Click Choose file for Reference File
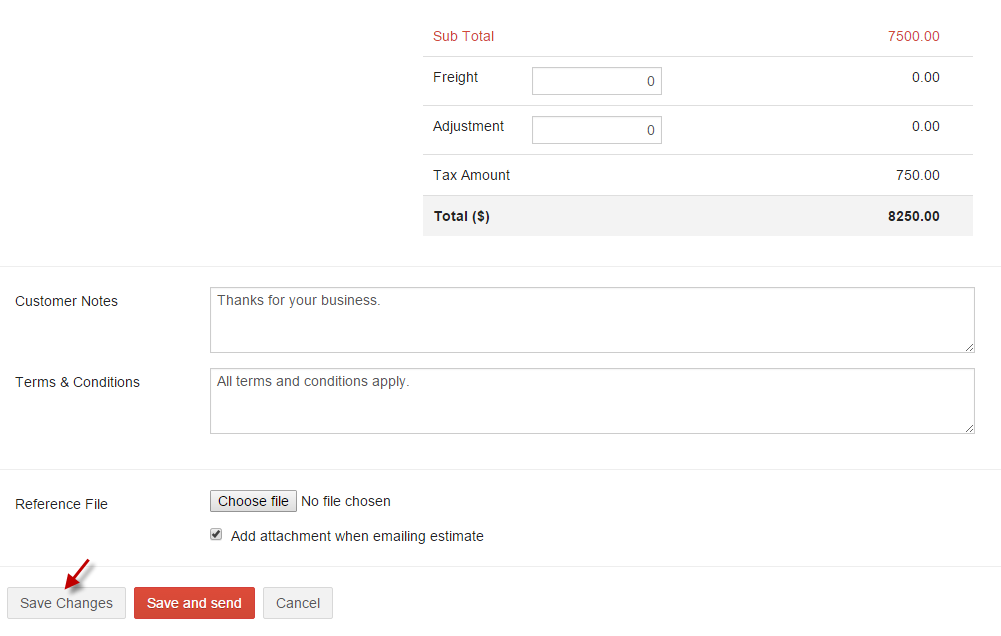Image resolution: width=1001 pixels, height=636 pixels. click(253, 501)
